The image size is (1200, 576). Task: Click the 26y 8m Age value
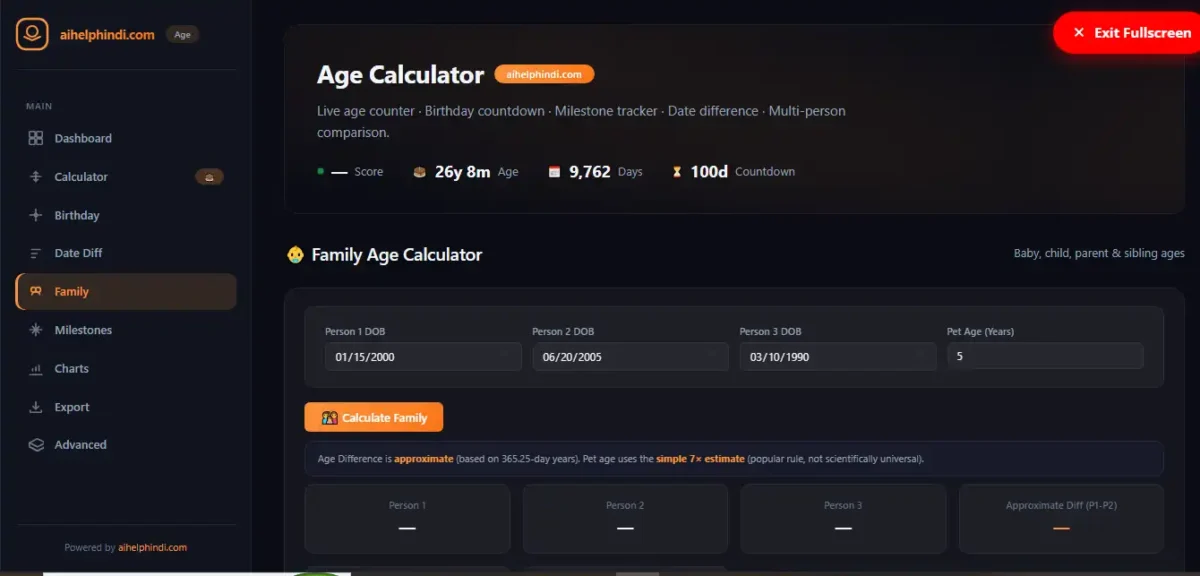(462, 172)
